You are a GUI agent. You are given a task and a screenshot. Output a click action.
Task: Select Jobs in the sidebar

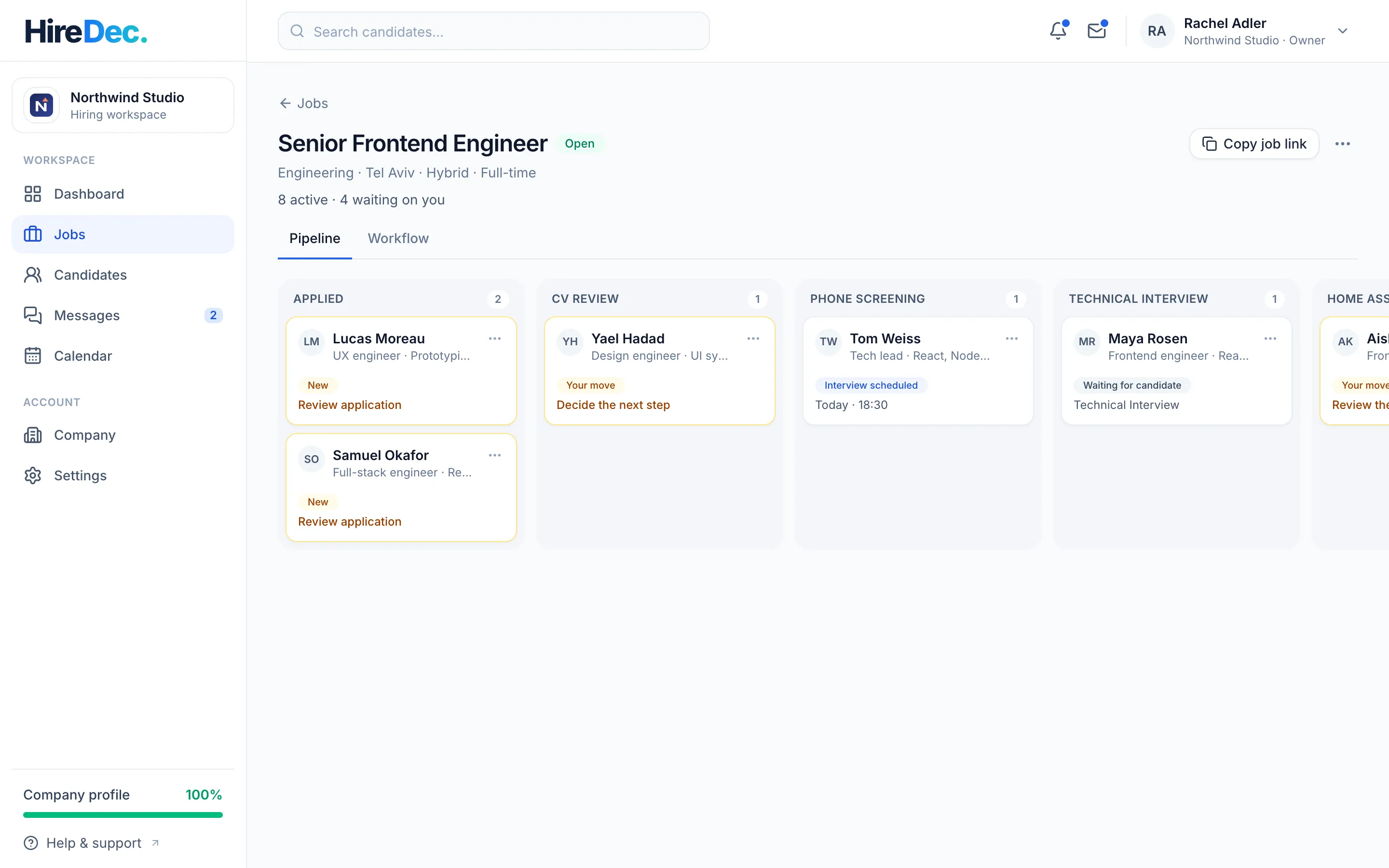(123, 234)
